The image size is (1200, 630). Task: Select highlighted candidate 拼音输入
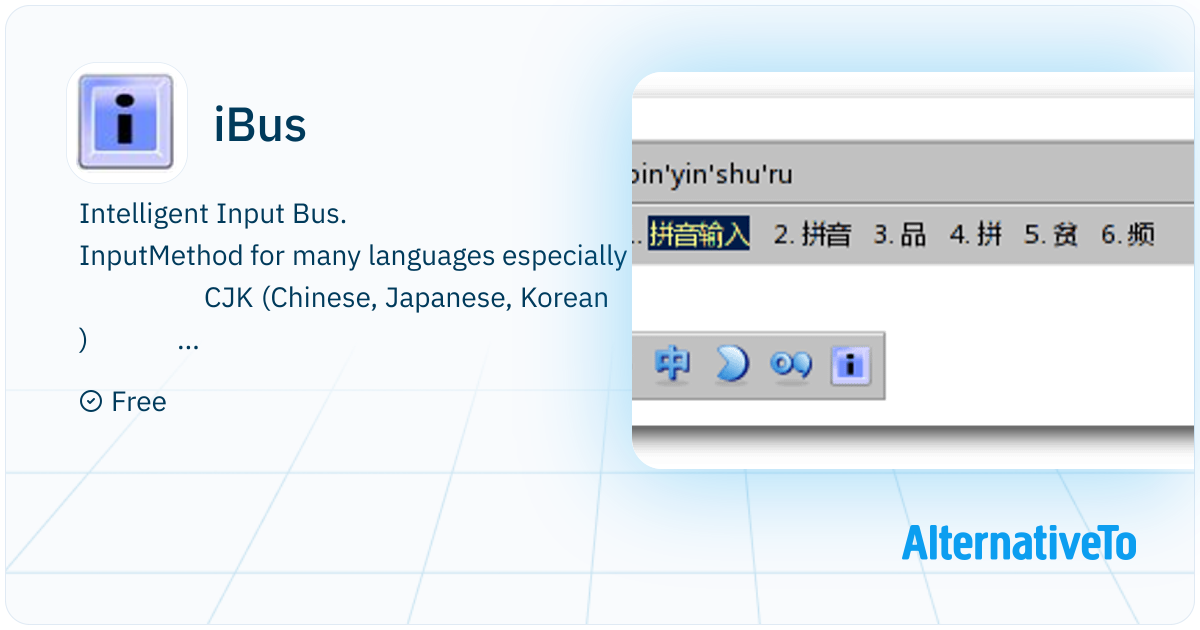click(699, 235)
